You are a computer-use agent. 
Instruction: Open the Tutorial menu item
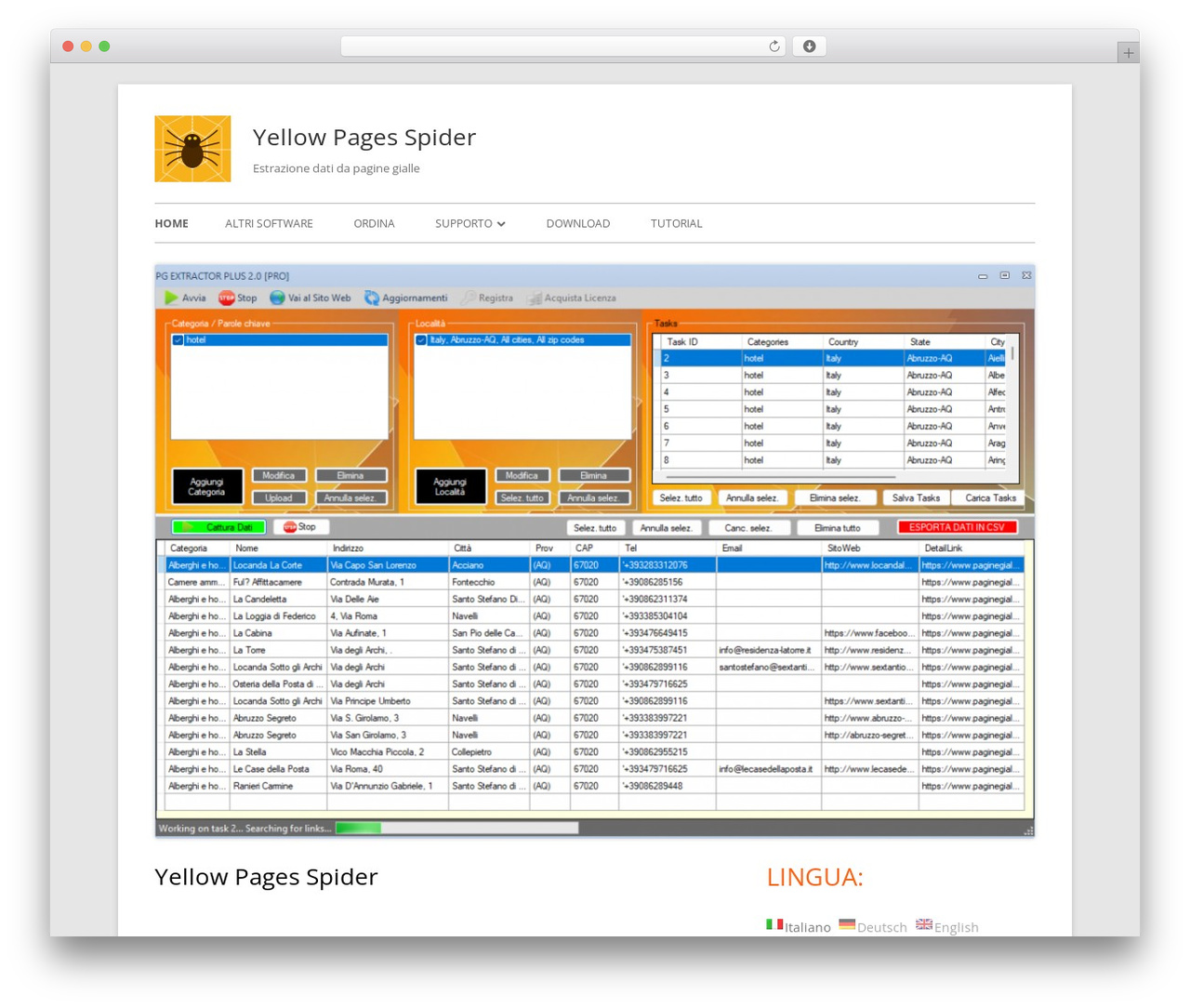click(677, 223)
